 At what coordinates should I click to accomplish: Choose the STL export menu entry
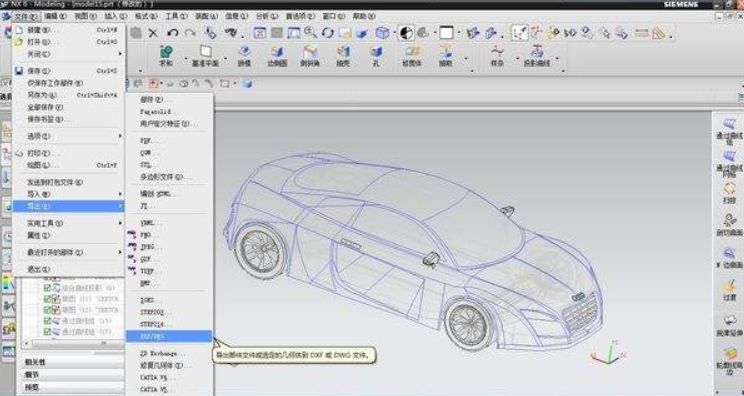coord(146,165)
